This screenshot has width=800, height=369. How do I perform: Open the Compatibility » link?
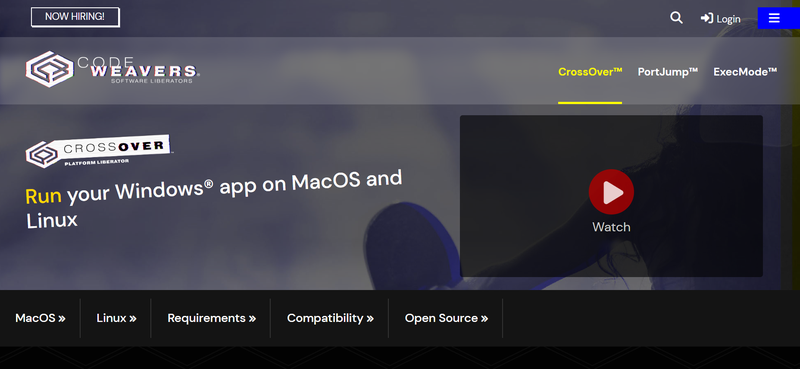(330, 318)
